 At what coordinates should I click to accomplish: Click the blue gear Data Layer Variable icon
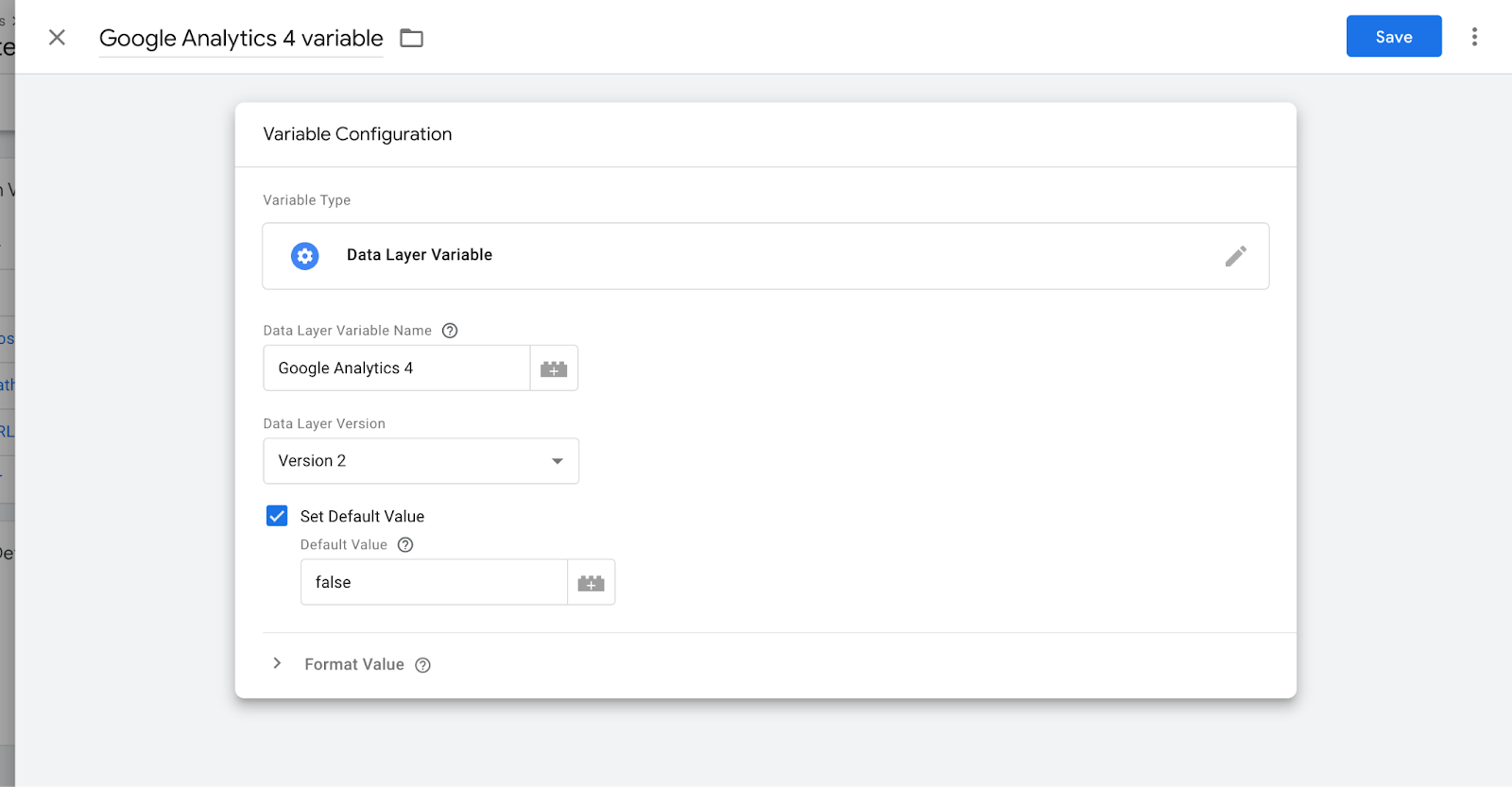[x=304, y=256]
